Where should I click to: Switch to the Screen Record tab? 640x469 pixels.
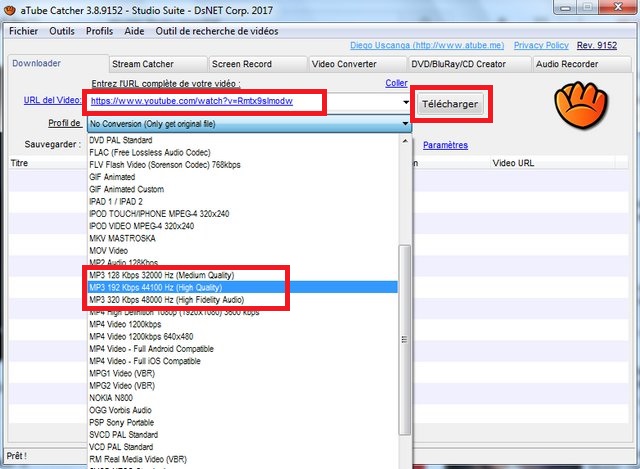coord(257,64)
